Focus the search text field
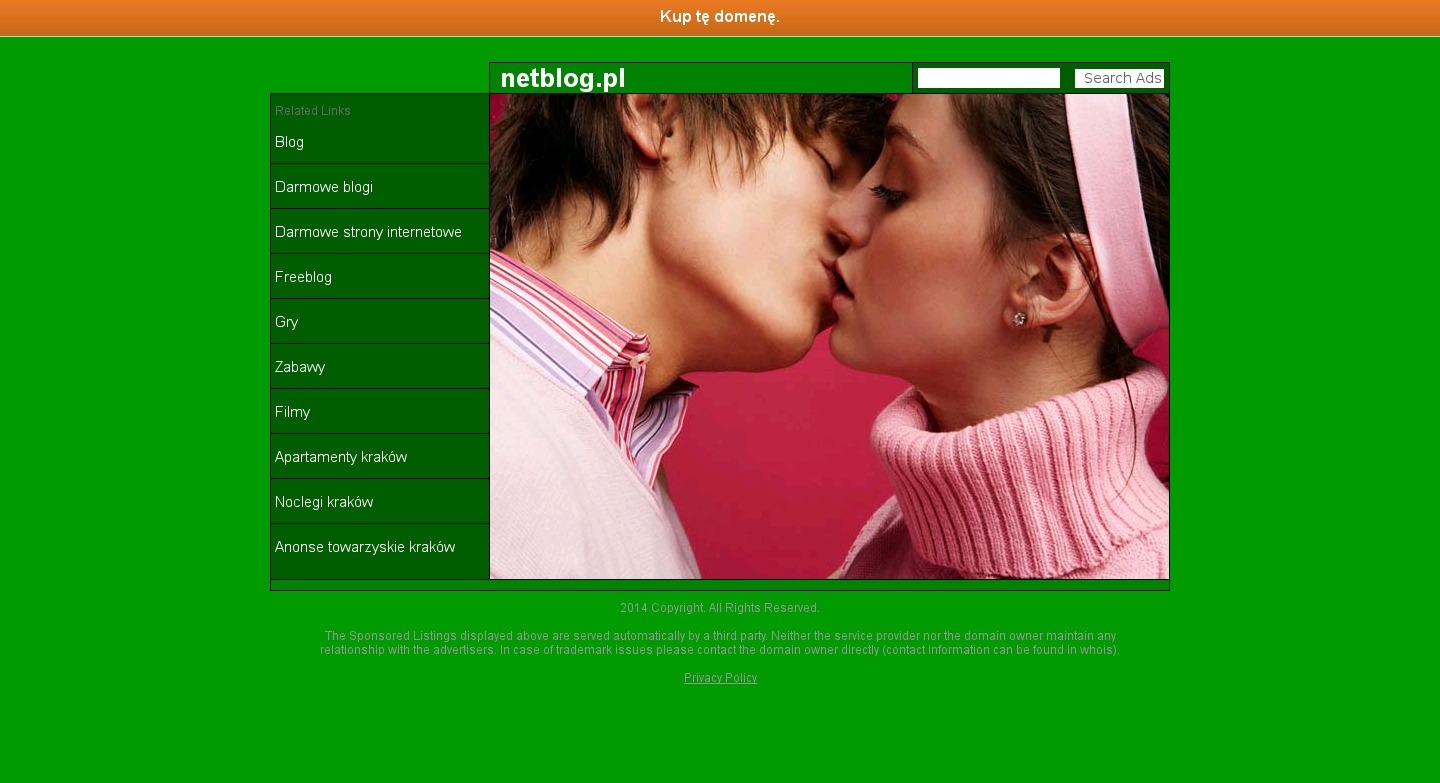This screenshot has height=783, width=1440. [988, 78]
